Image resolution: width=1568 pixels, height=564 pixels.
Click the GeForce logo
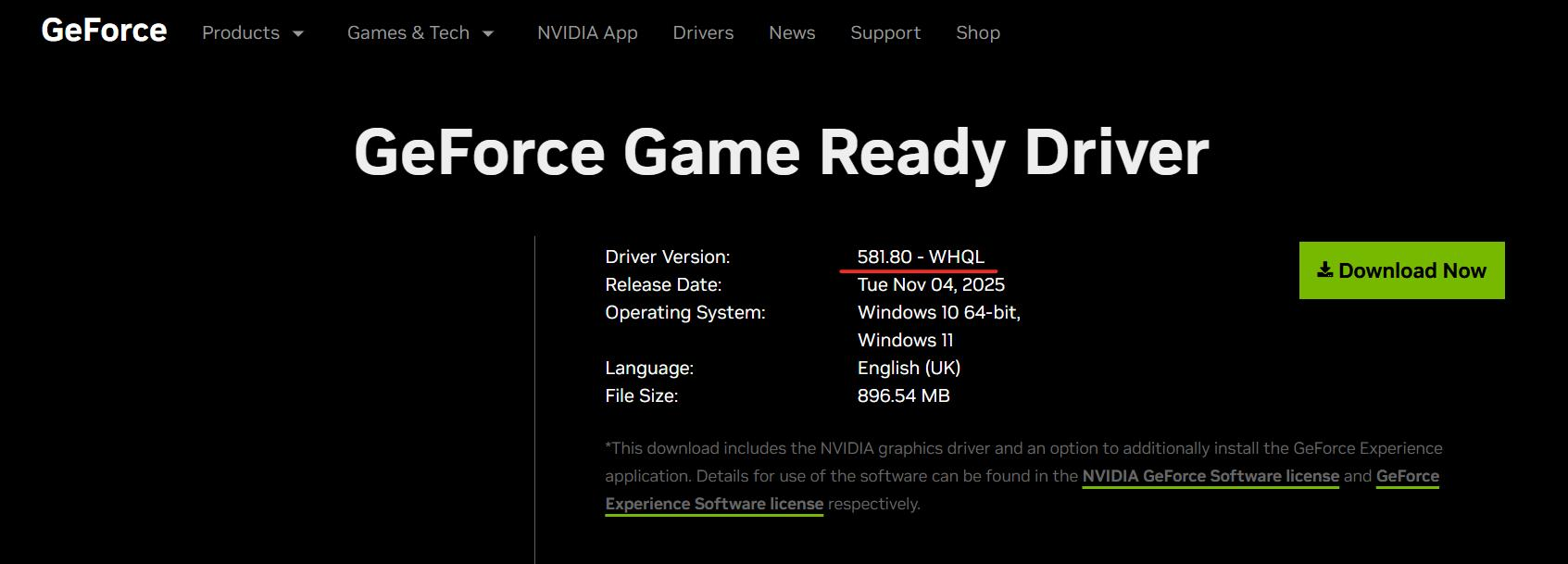tap(104, 31)
